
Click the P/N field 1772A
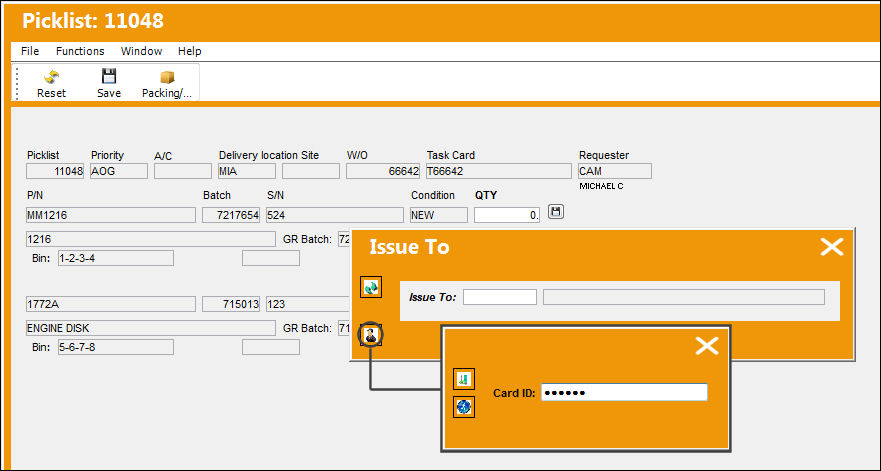click(111, 304)
